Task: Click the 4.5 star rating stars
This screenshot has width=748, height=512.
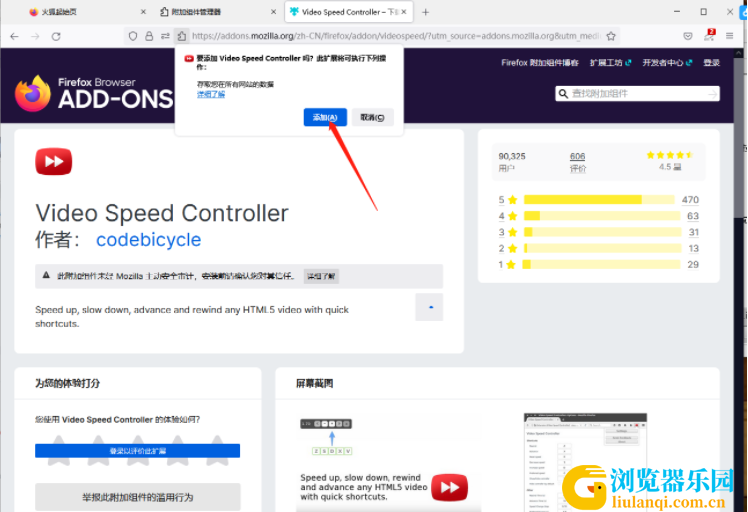Action: point(670,155)
